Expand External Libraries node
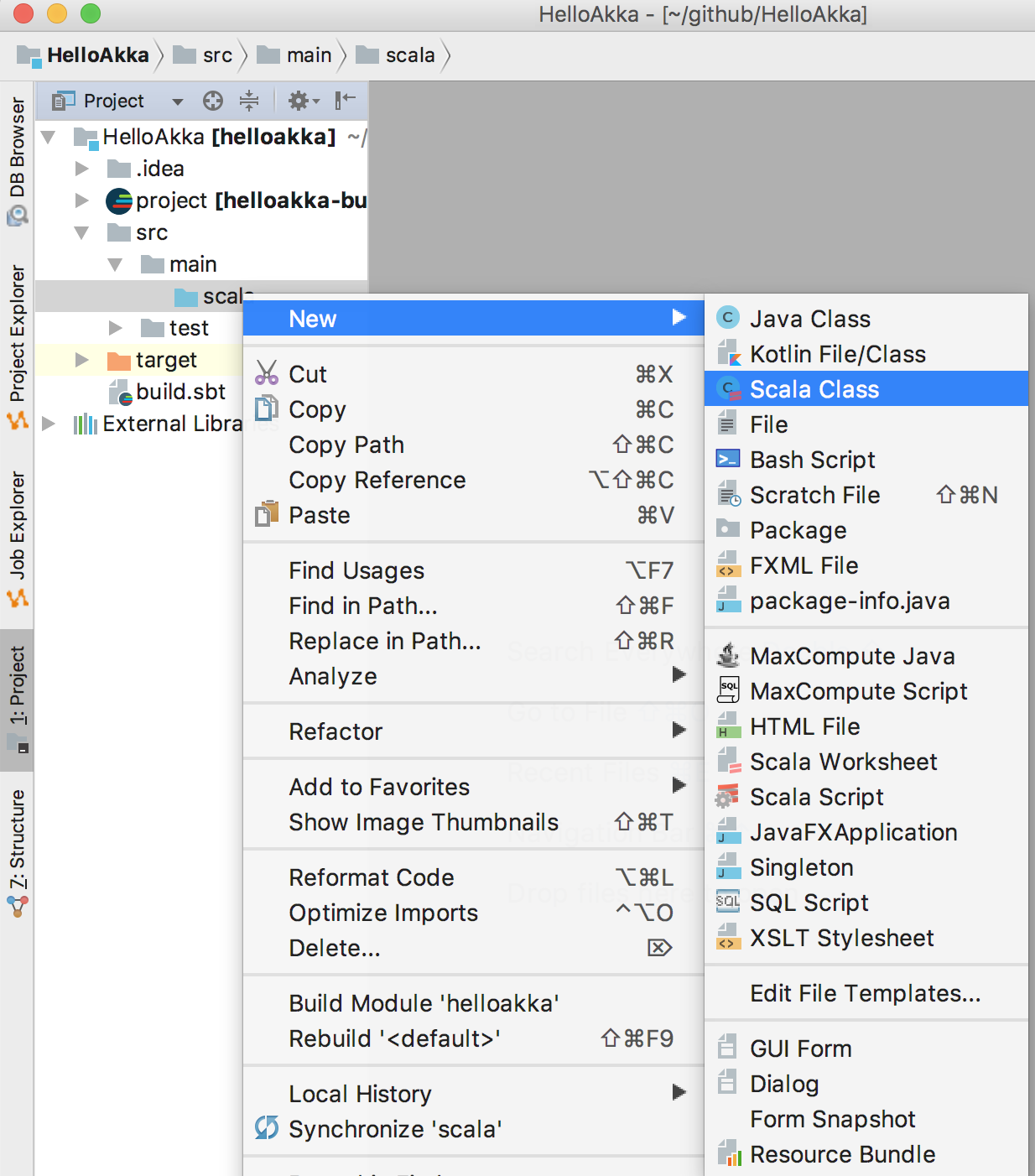Viewport: 1035px width, 1176px height. pyautogui.click(x=49, y=424)
